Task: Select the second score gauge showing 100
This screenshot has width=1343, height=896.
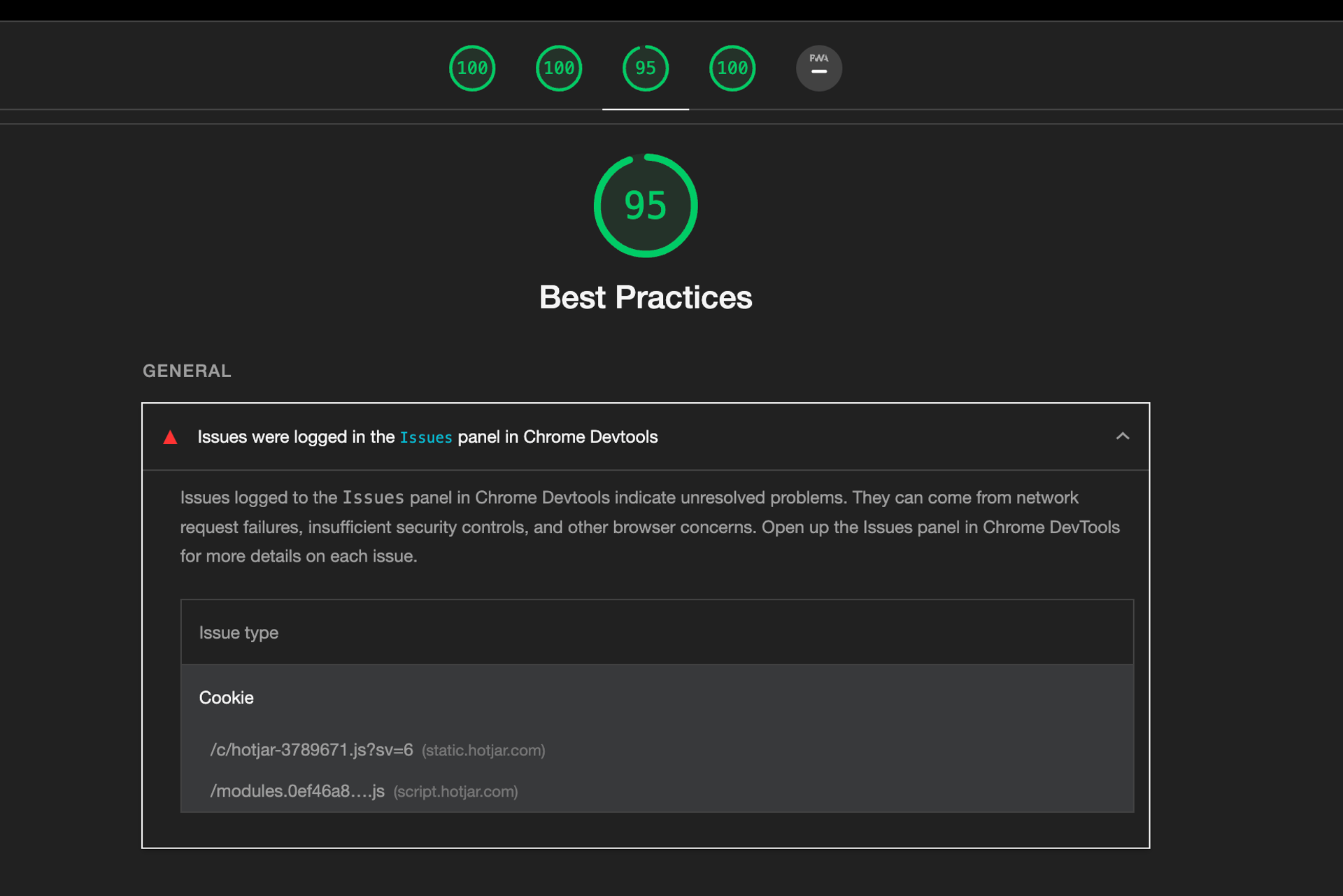Action: click(559, 68)
